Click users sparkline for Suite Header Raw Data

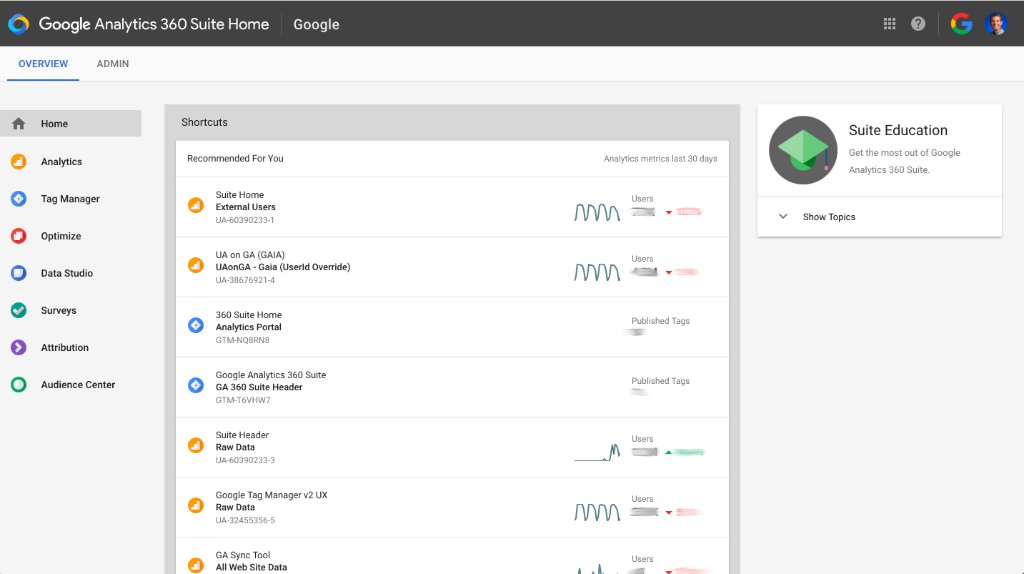pyautogui.click(x=597, y=452)
